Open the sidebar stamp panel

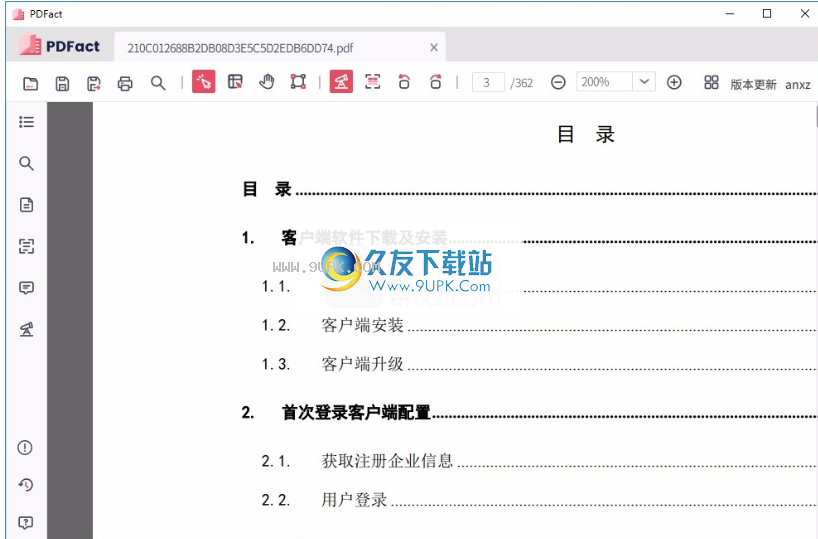(27, 329)
